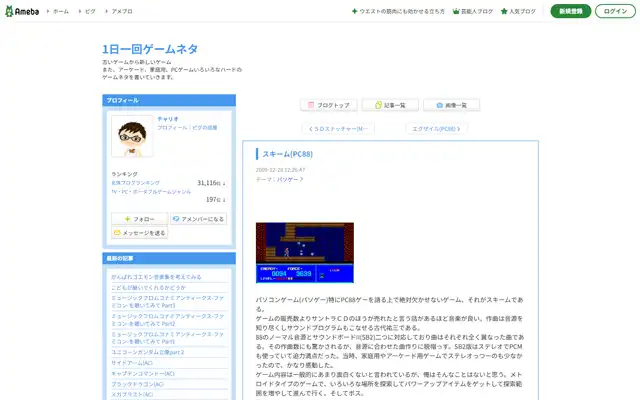Open blog title 1日一回ゲームネタ
640x400 pixels.
150,49
